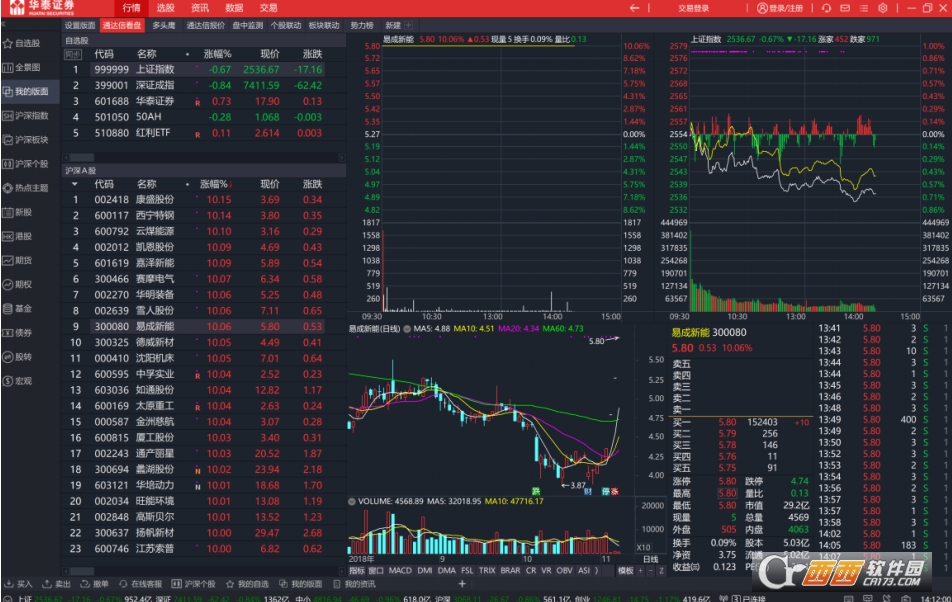Image resolution: width=952 pixels, height=602 pixels.
Task: Click the 撤单 cancel order button
Action: pyautogui.click(x=95, y=584)
